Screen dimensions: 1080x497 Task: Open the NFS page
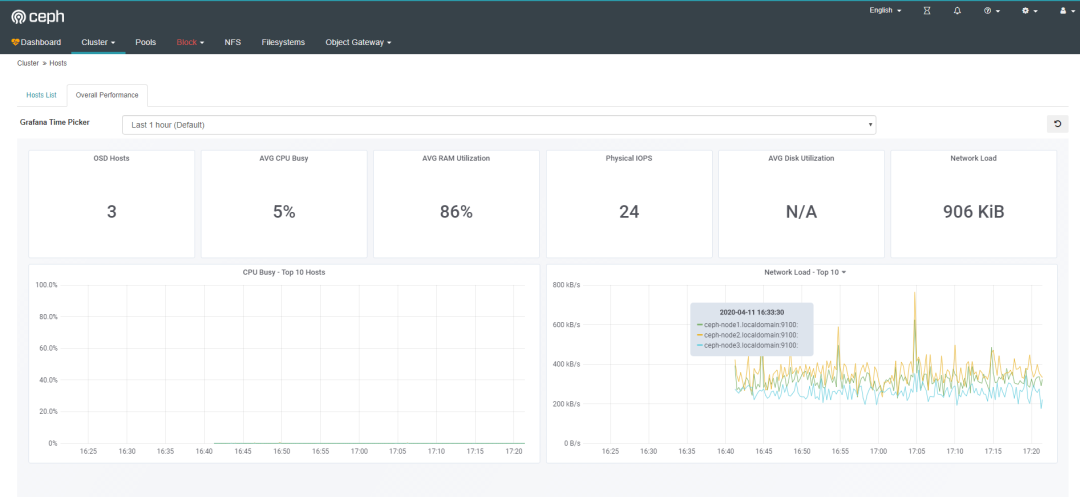click(x=233, y=42)
